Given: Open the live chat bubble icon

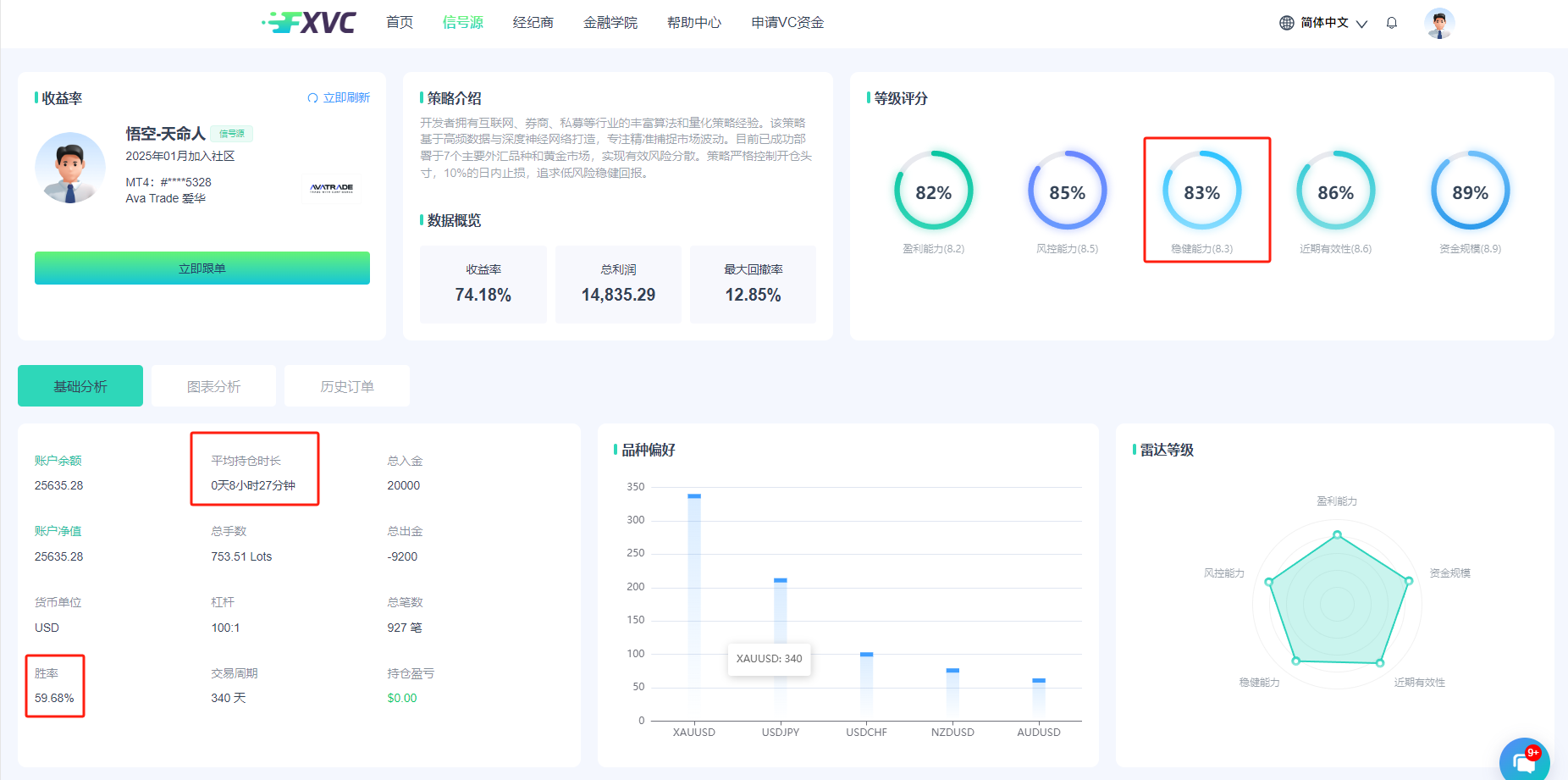Looking at the screenshot, I should (x=1524, y=761).
